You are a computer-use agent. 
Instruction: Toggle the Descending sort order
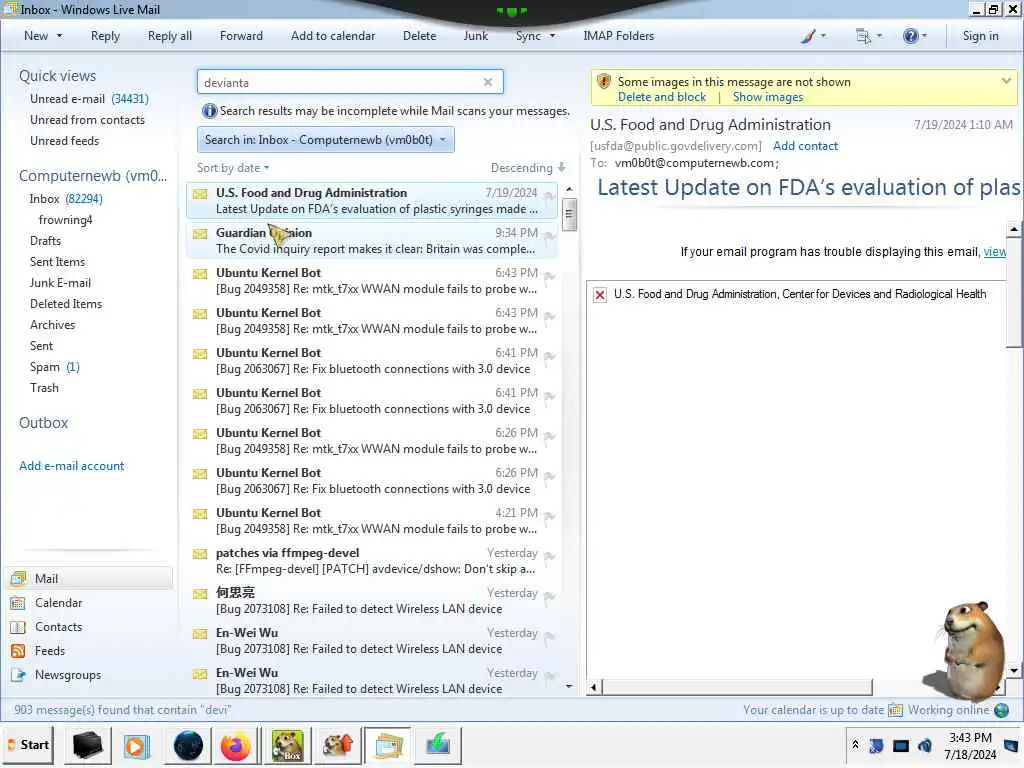528,168
